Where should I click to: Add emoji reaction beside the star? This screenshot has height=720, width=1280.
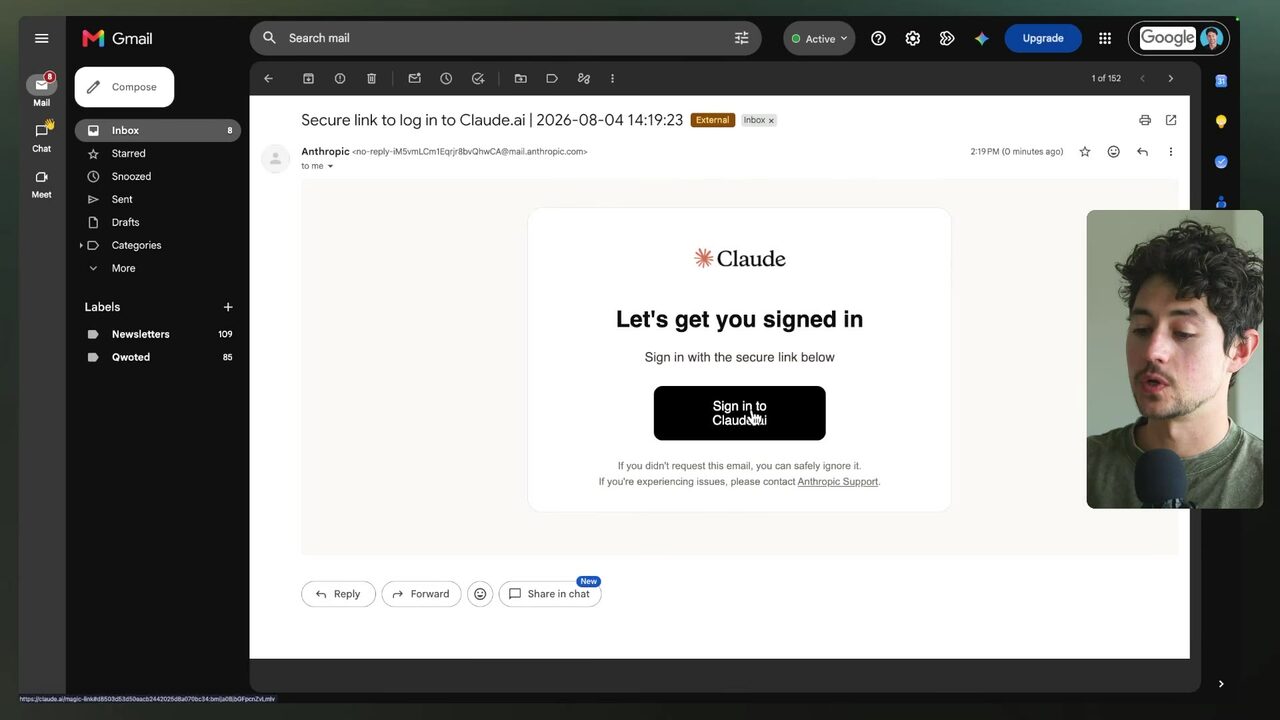1113,152
